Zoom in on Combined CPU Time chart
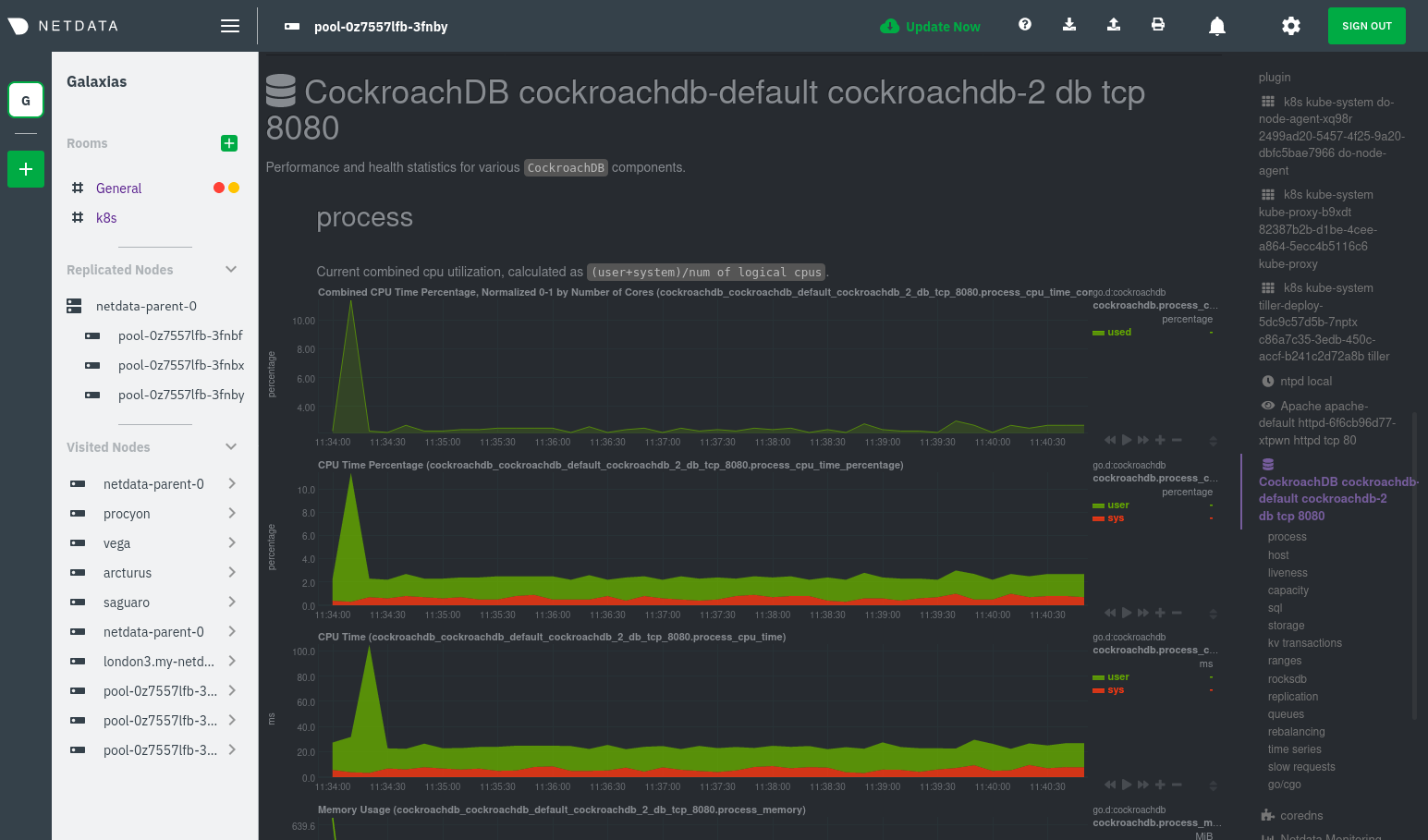 coord(1160,440)
